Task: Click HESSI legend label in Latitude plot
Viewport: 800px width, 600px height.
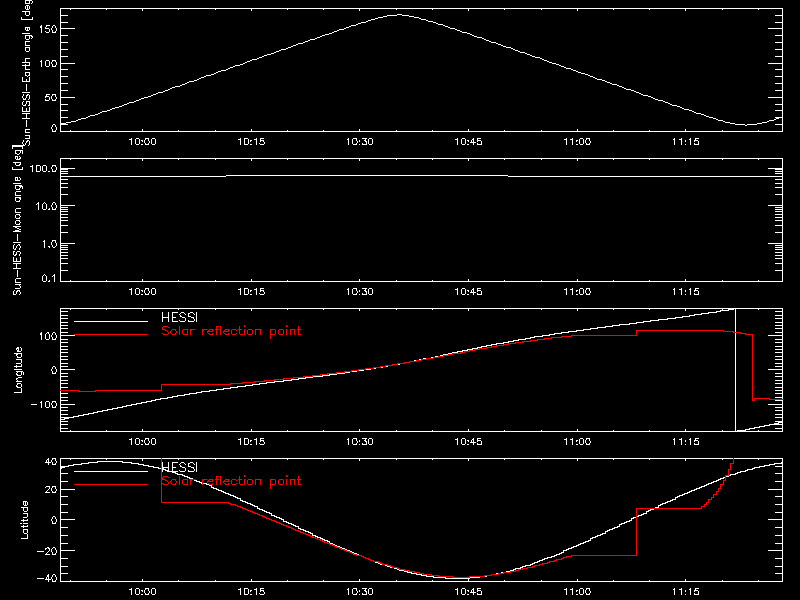Action: pyautogui.click(x=179, y=467)
